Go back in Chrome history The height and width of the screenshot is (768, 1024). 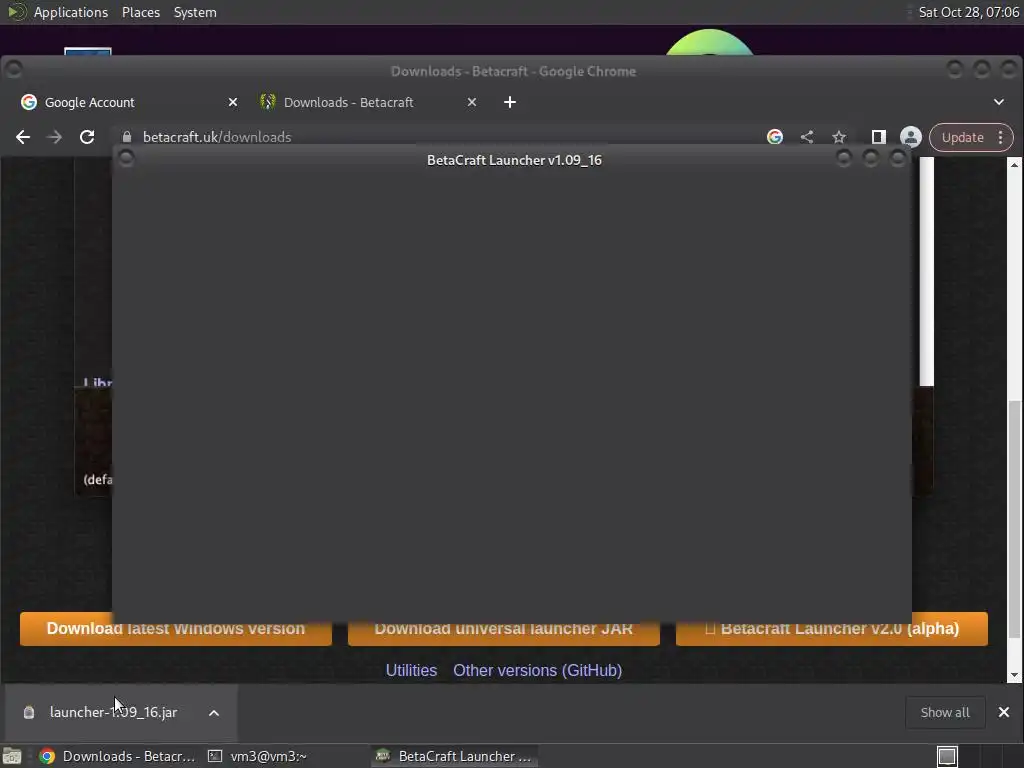(23, 137)
